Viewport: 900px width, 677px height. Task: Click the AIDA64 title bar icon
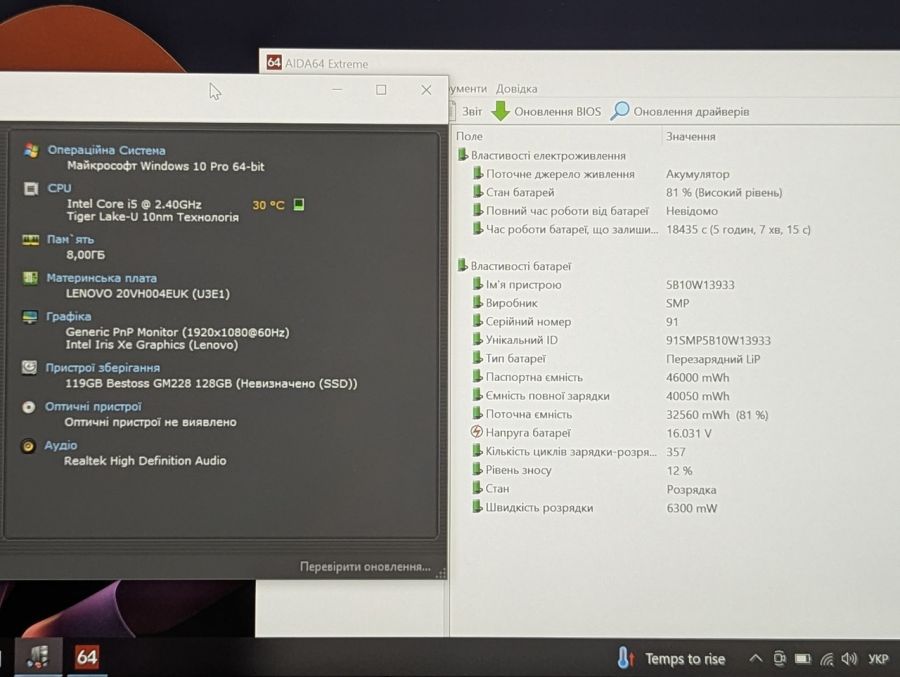[x=274, y=63]
